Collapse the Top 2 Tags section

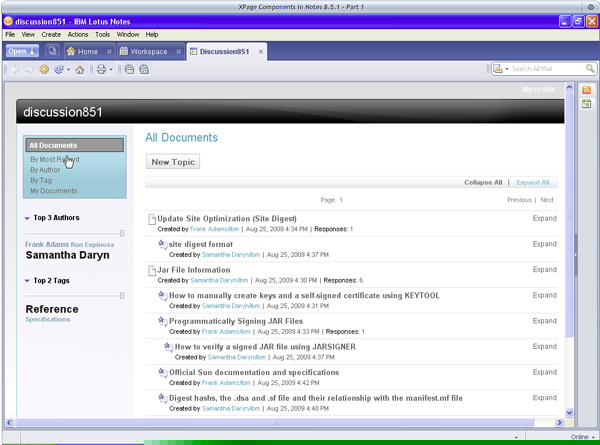point(27,281)
